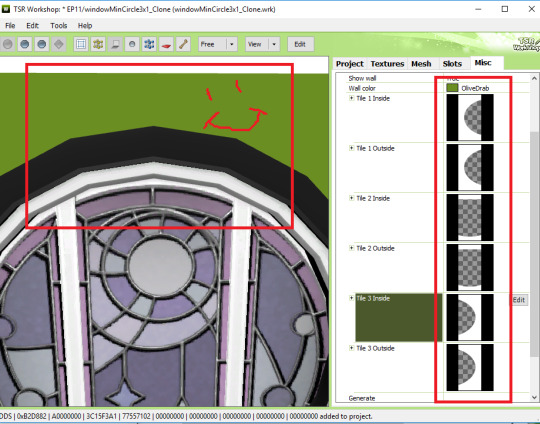Expand the Tile 2 Outside row
This screenshot has height=424, width=540.
point(351,248)
